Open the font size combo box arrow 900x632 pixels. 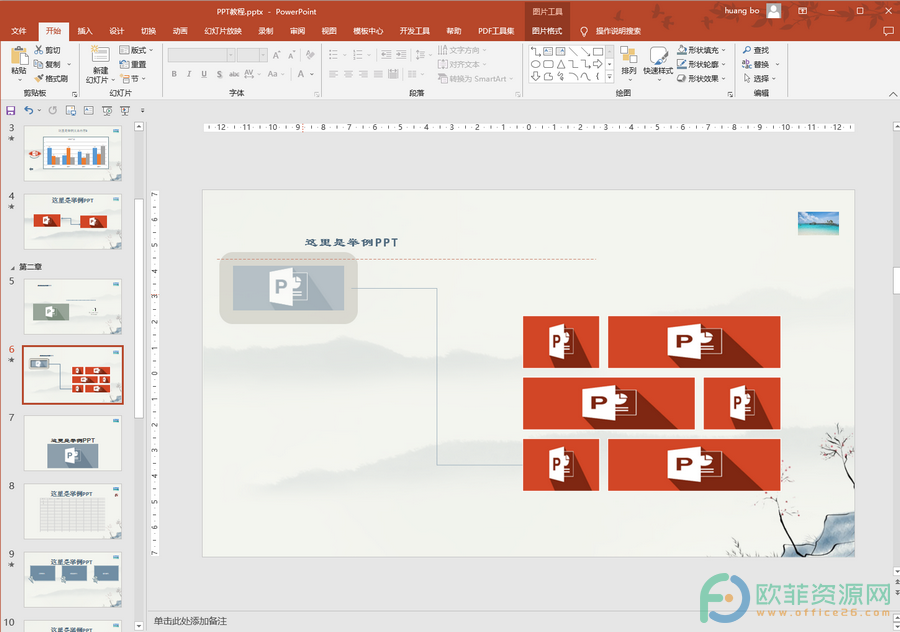coord(263,55)
